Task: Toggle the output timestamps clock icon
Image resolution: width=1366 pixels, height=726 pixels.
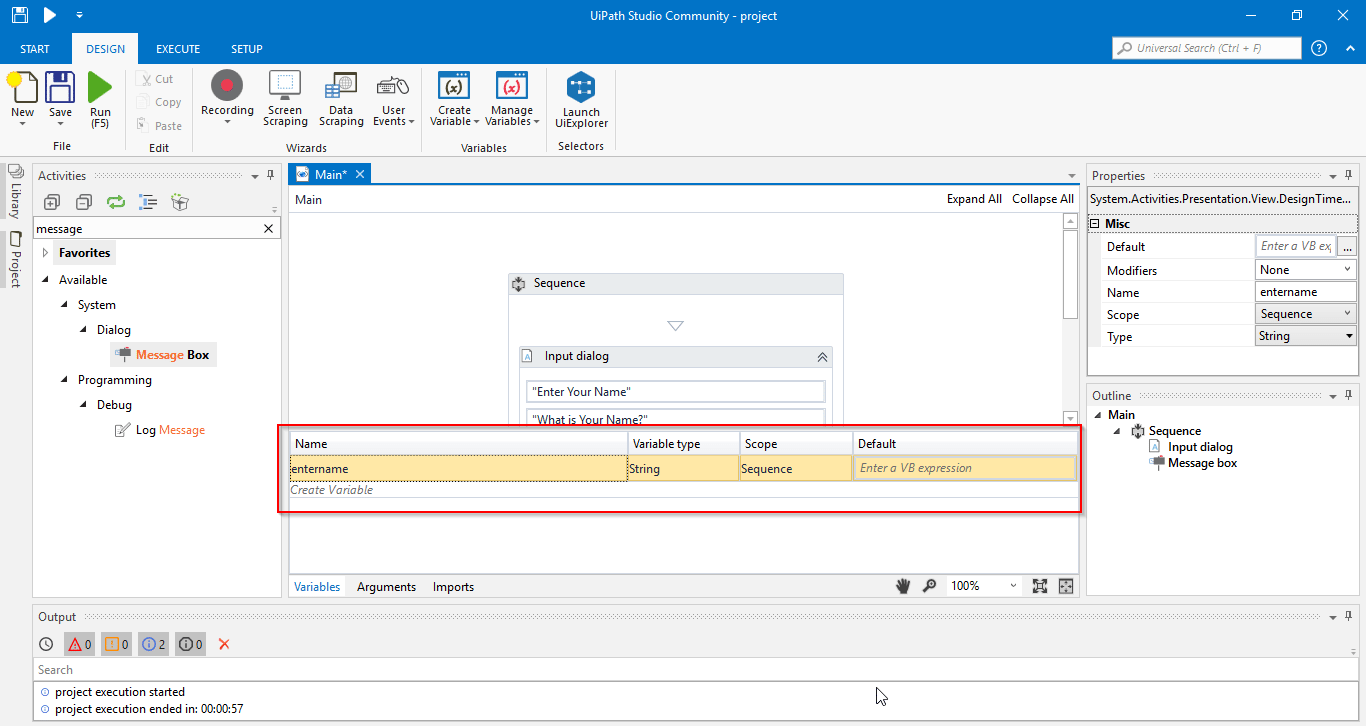Action: coord(46,644)
